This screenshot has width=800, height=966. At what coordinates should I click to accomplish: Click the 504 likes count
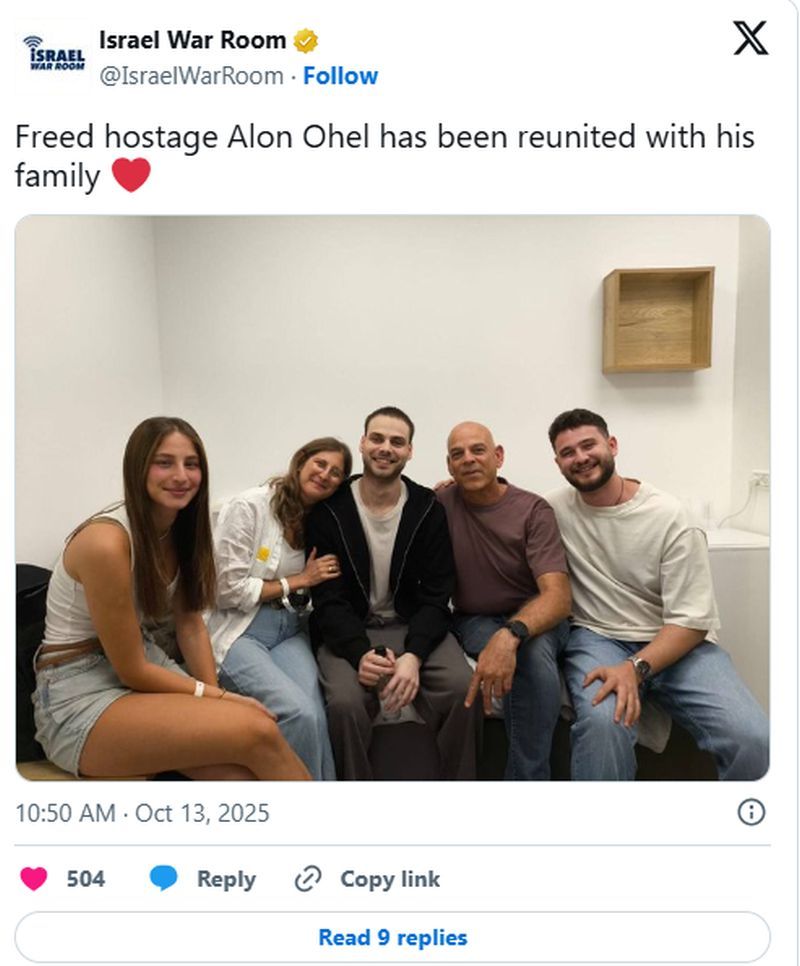click(x=85, y=879)
